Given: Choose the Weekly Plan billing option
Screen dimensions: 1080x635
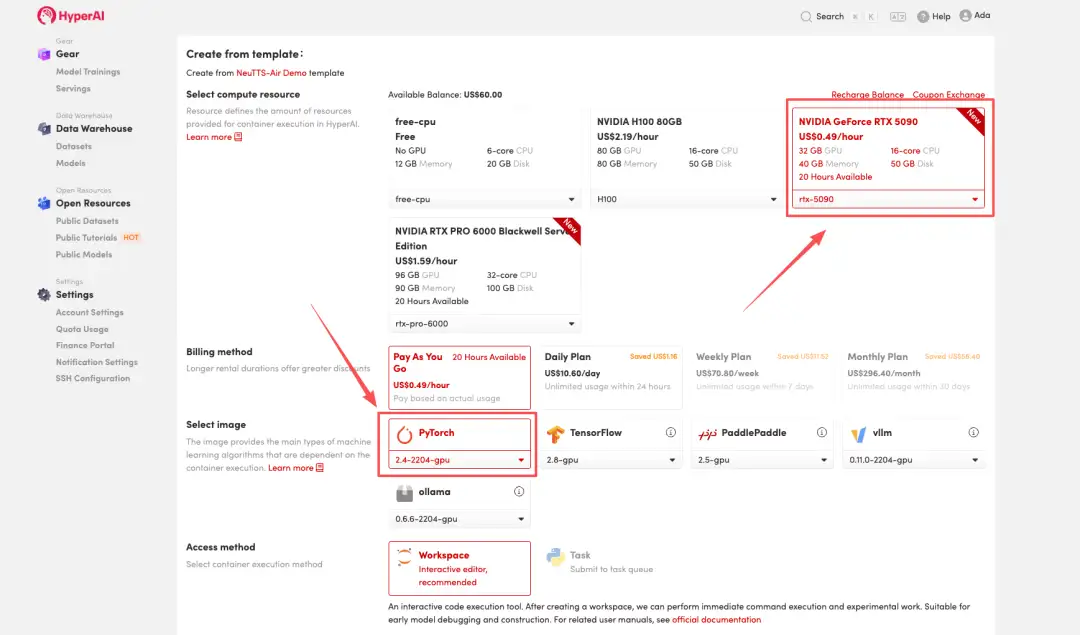Looking at the screenshot, I should [x=762, y=377].
